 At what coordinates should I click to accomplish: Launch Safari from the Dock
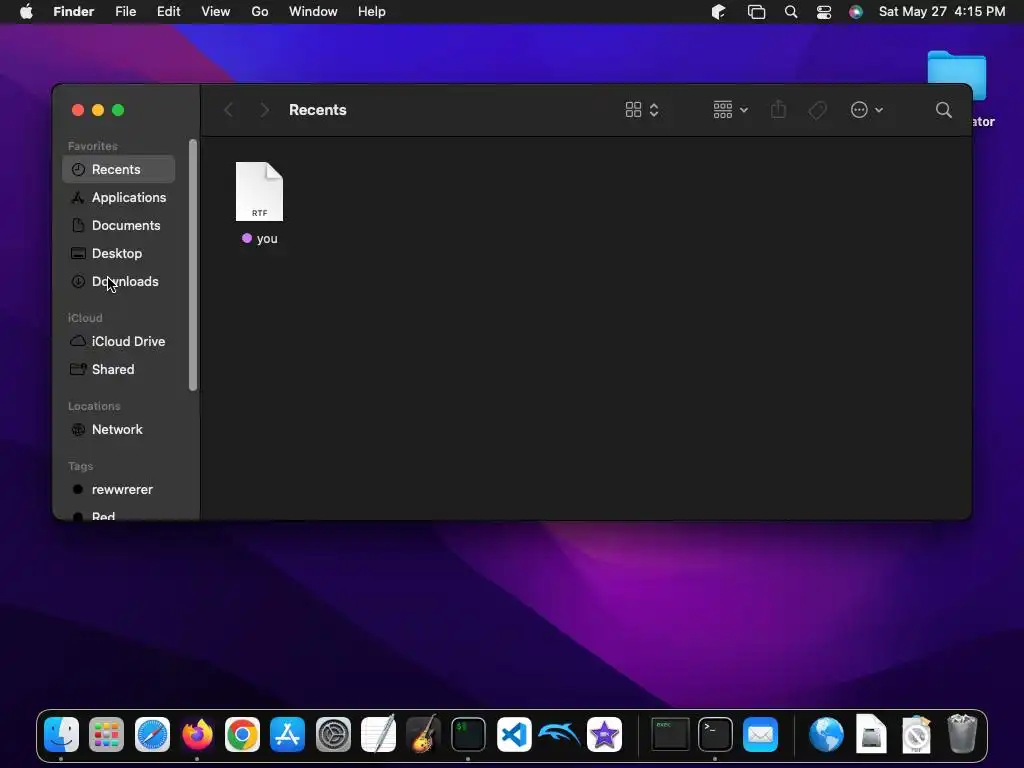152,735
